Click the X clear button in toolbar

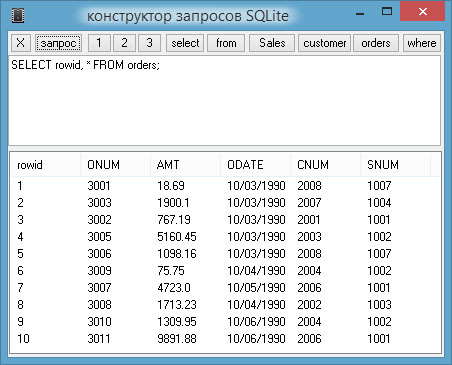pyautogui.click(x=21, y=43)
